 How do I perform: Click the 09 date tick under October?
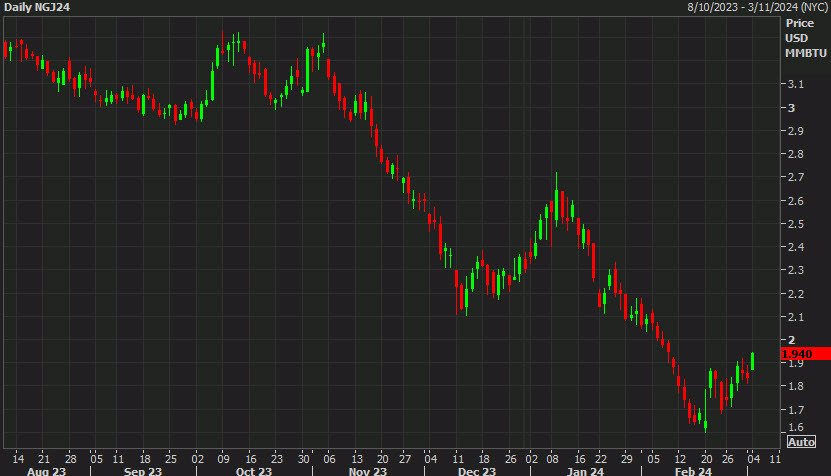(223, 459)
